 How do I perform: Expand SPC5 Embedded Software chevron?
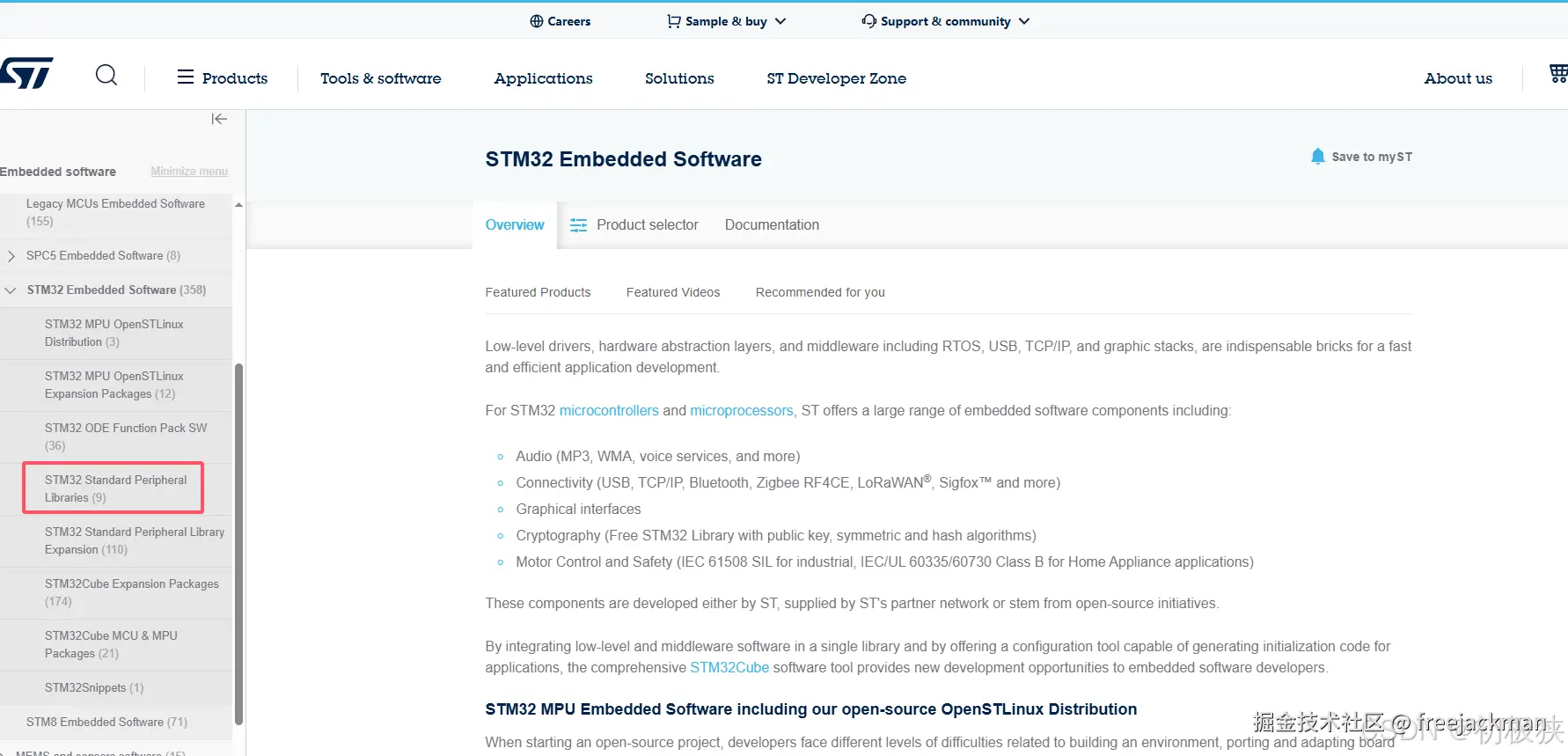point(11,256)
